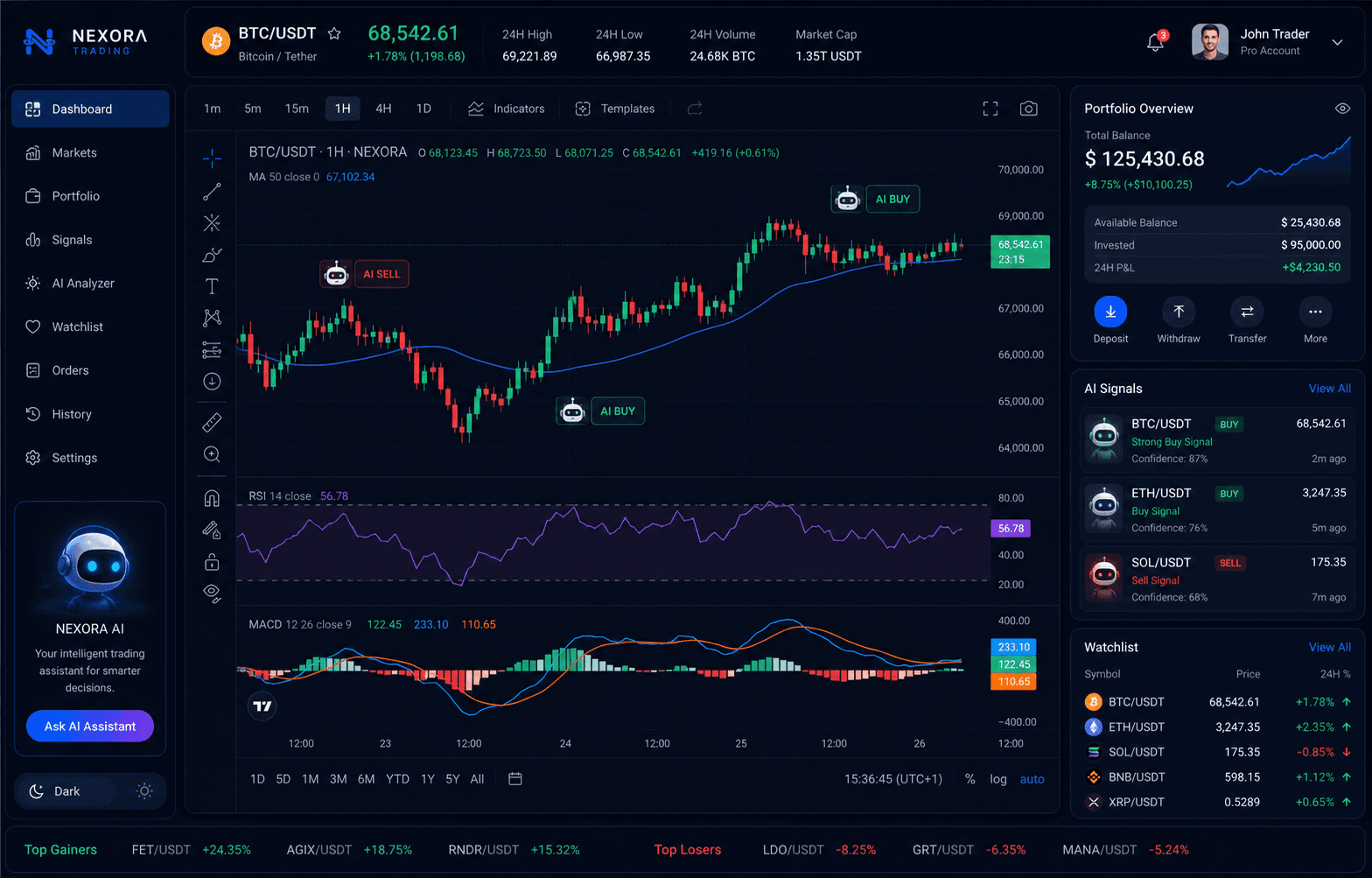1372x878 pixels.
Task: Add BTC/USDT to favorites star
Action: (x=334, y=33)
